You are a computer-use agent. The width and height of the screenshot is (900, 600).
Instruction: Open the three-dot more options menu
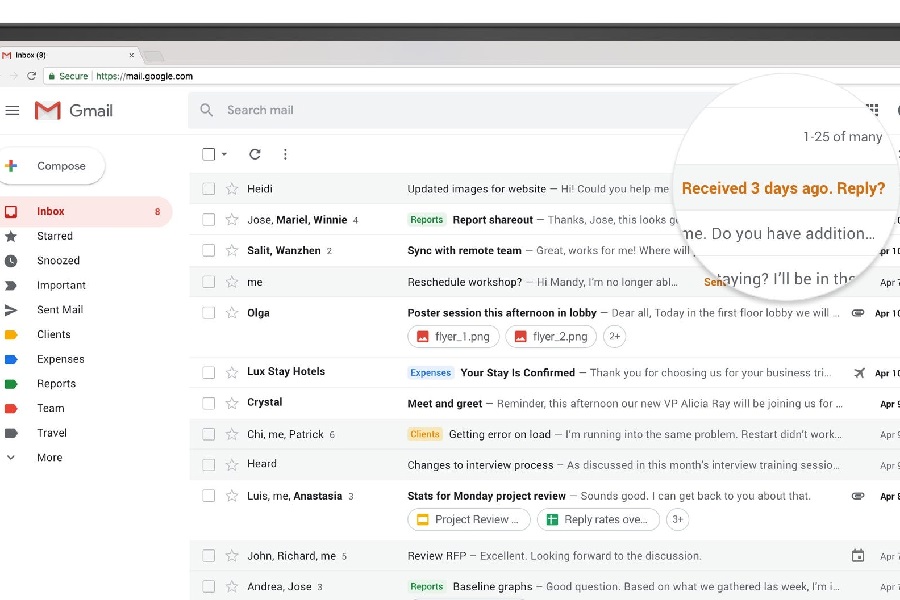coord(285,154)
